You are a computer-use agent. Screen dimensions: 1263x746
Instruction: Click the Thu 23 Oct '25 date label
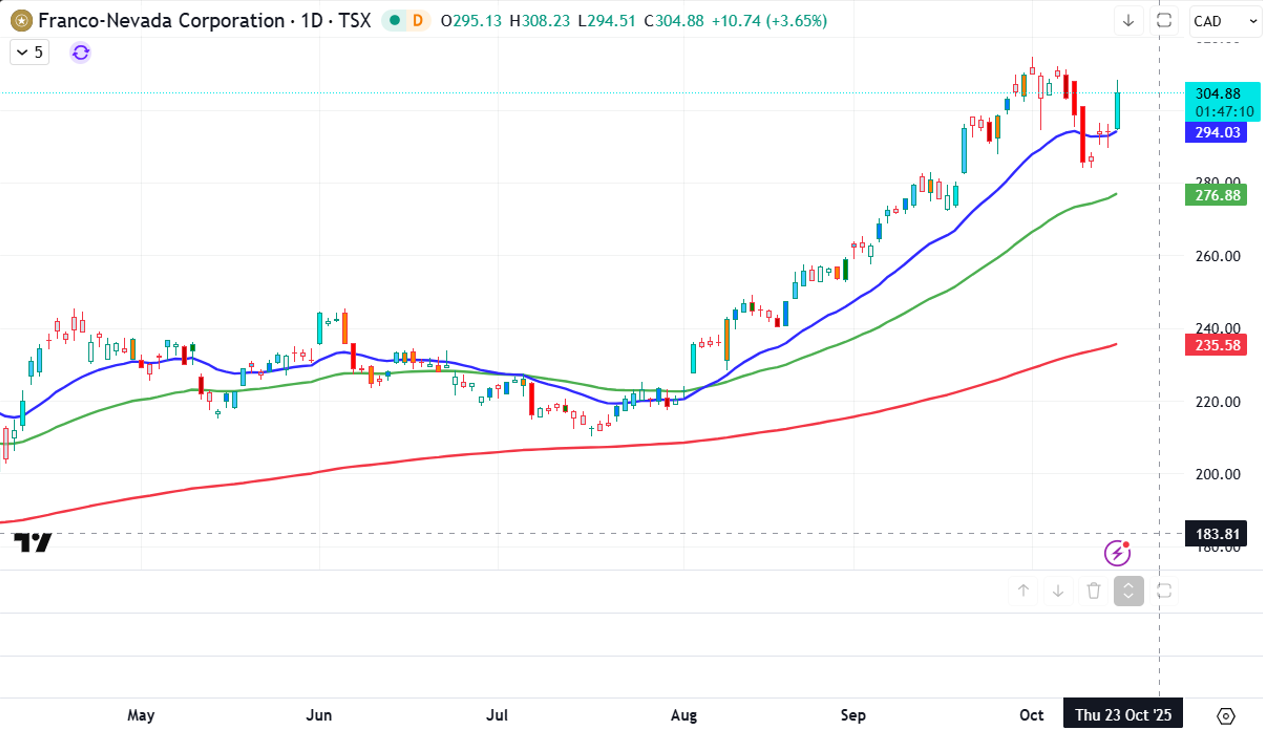click(x=1122, y=716)
